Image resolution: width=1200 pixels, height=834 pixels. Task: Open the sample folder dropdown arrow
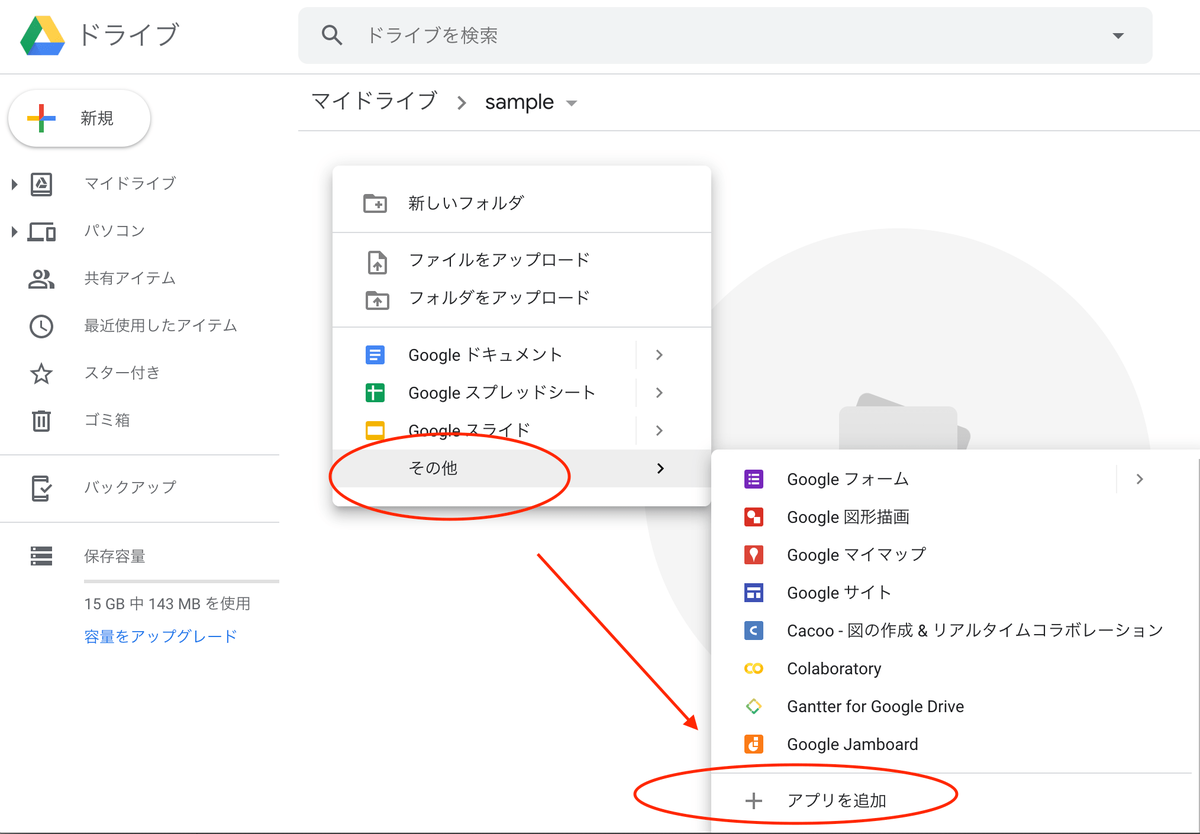[571, 103]
